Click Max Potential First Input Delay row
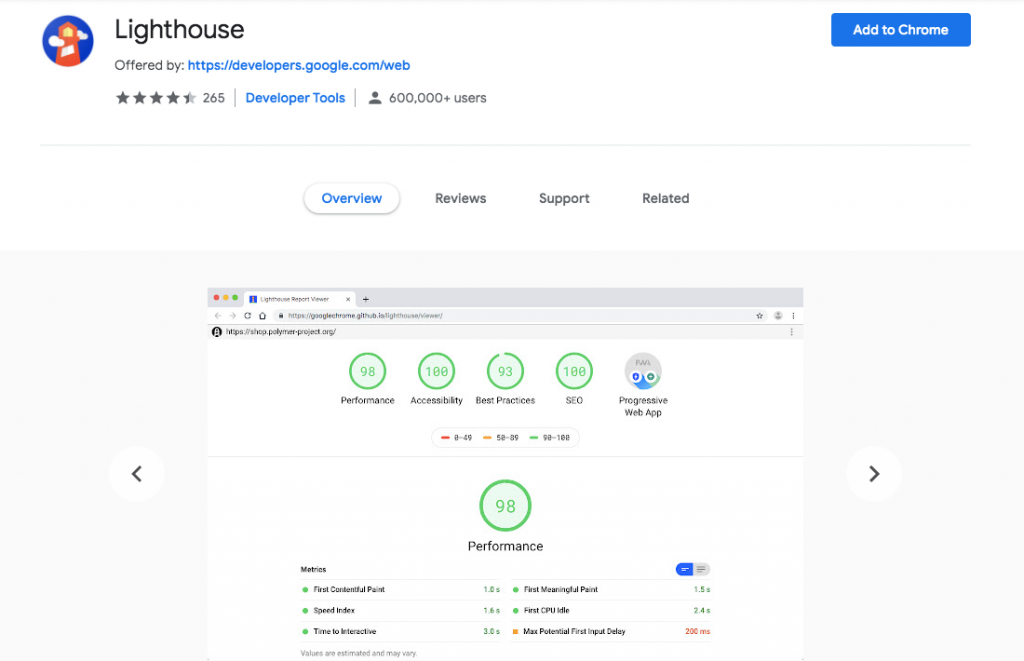This screenshot has height=661, width=1024. pyautogui.click(x=611, y=632)
